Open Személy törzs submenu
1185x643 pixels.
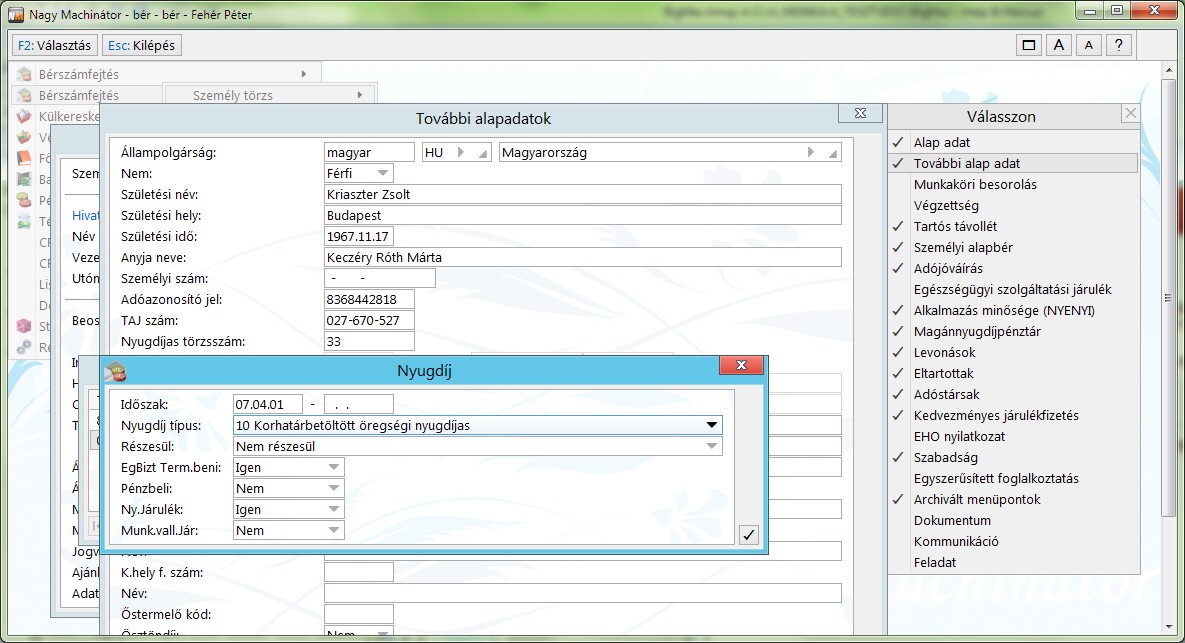[270, 95]
